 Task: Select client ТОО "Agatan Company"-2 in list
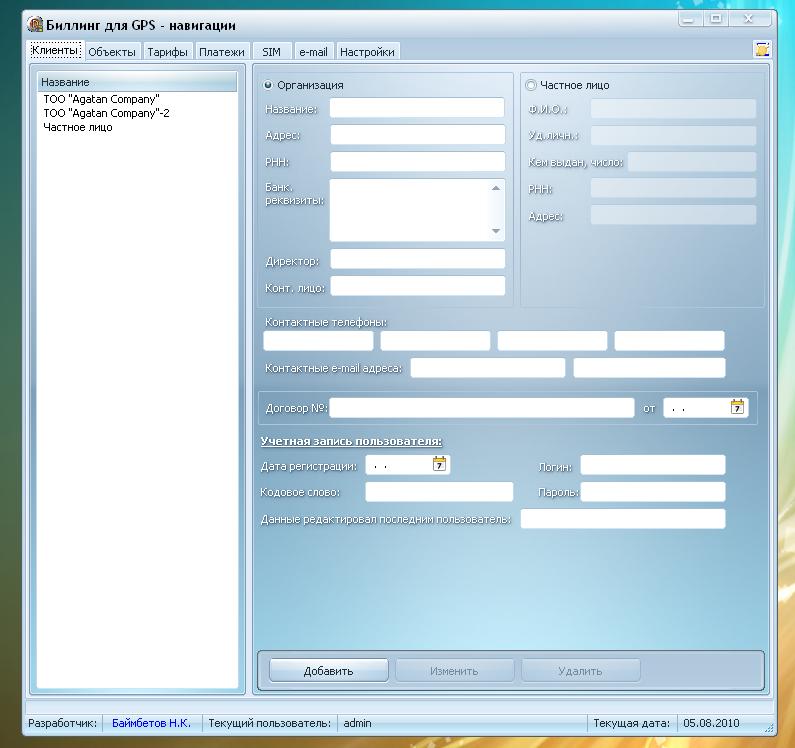(137, 113)
